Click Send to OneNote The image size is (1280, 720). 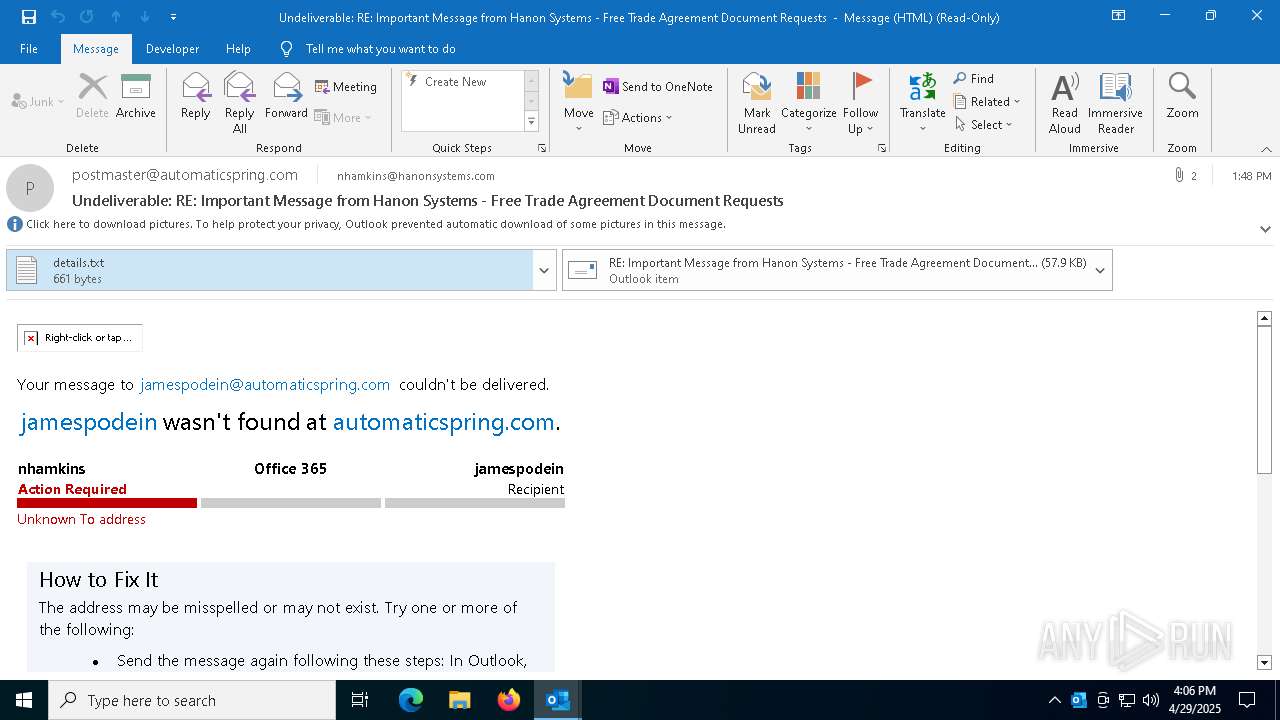tap(658, 87)
